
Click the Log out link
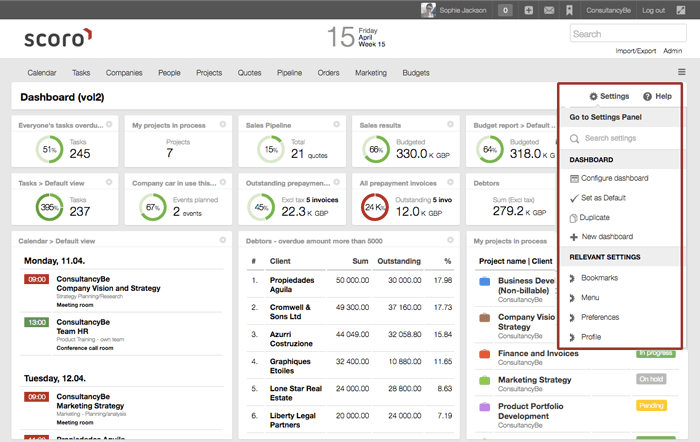click(x=654, y=10)
